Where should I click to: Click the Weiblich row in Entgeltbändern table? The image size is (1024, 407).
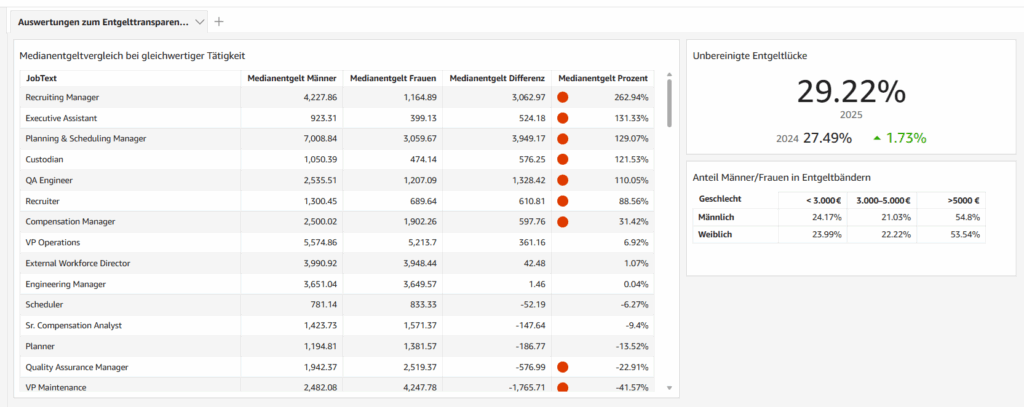point(716,234)
